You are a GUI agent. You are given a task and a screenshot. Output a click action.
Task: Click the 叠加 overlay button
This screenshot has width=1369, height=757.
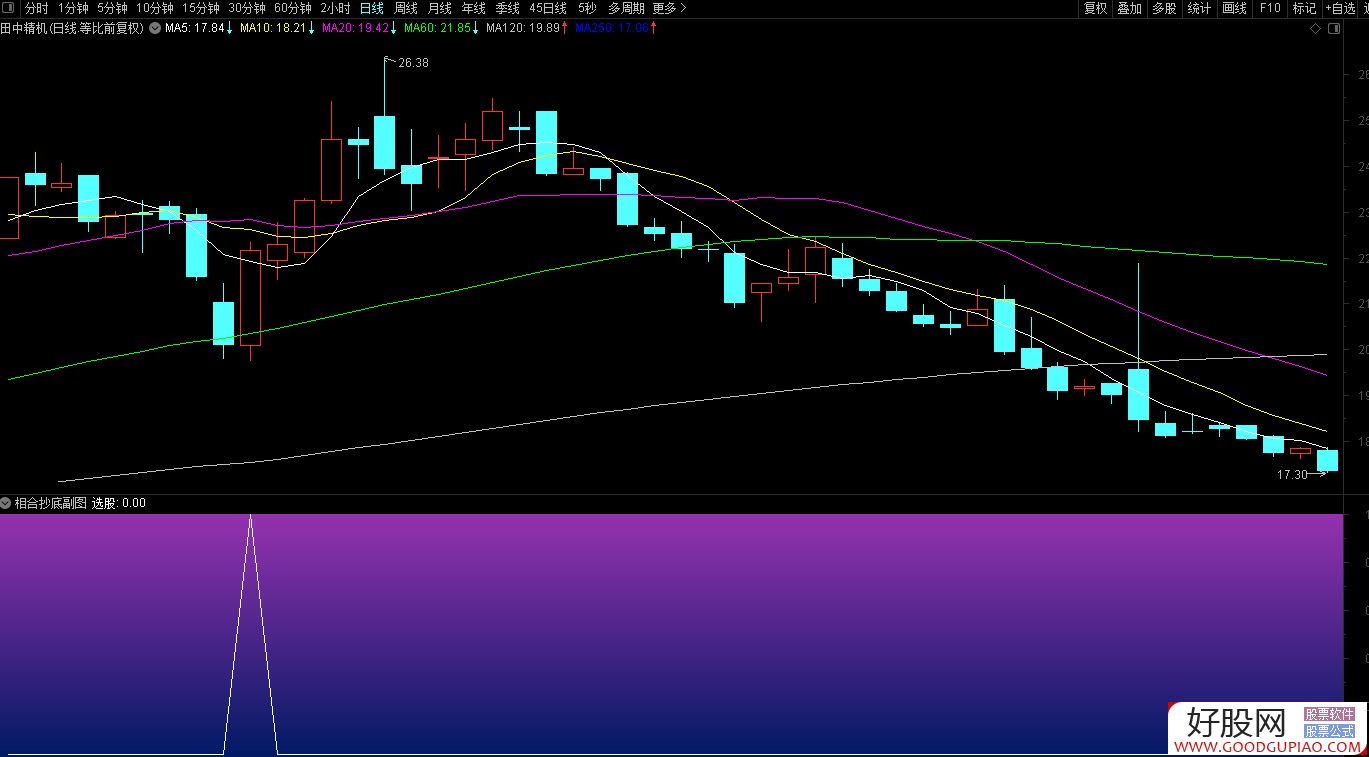click(1129, 8)
